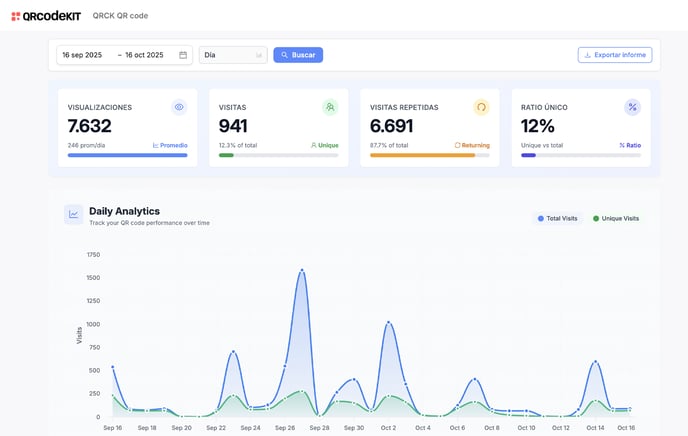Toggle Total Visits legend series
Viewport: 688px width, 436px height.
click(557, 218)
